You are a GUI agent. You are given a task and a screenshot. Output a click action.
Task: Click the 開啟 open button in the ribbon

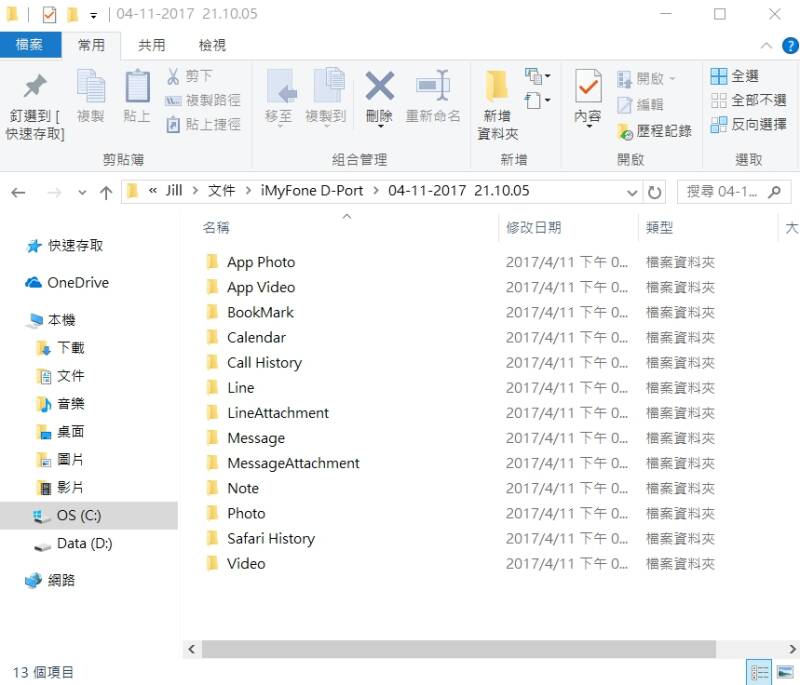coord(645,79)
